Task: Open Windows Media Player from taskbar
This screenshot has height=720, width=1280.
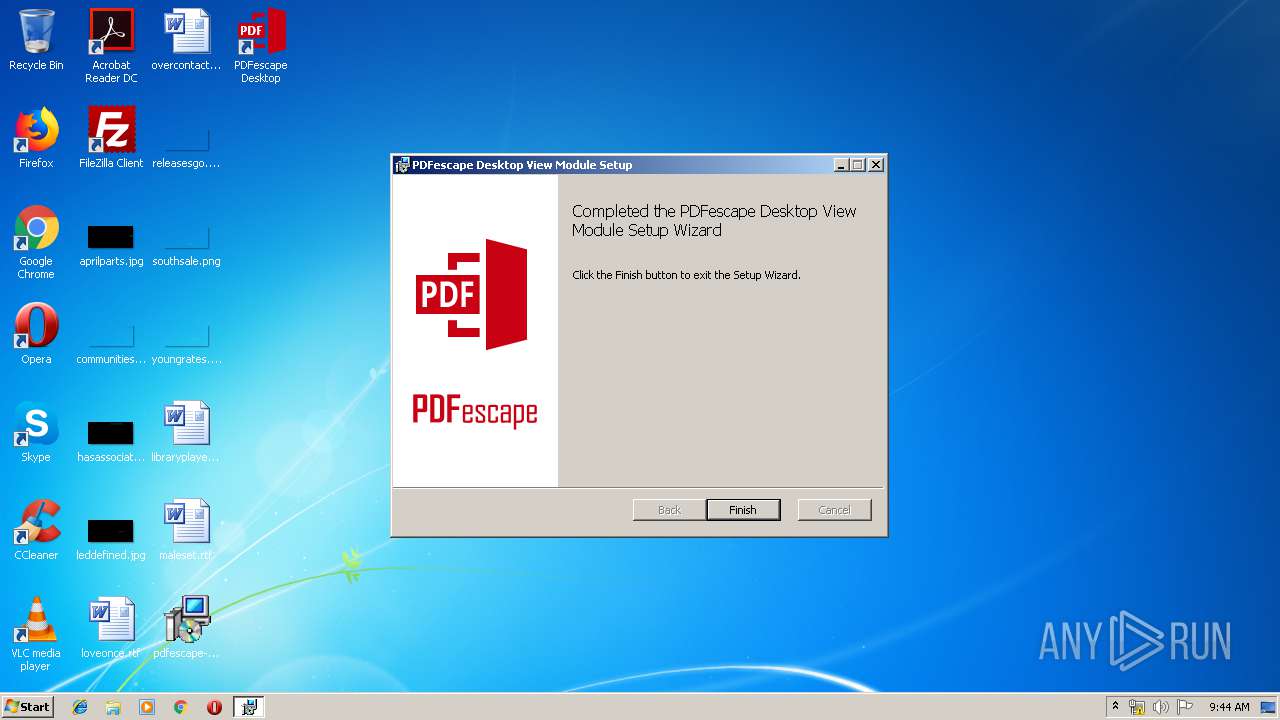Action: (x=147, y=707)
